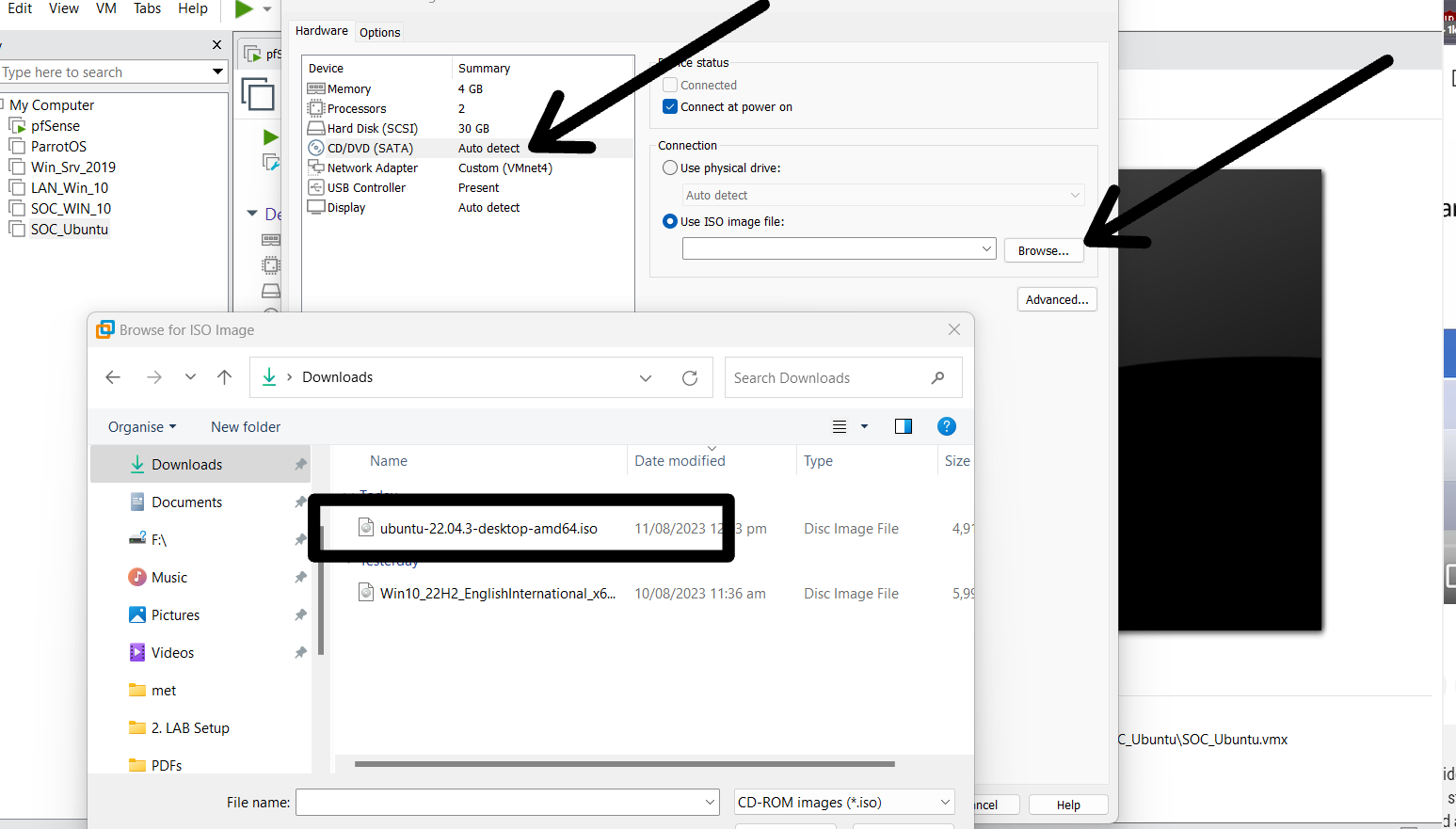The height and width of the screenshot is (829, 1456).
Task: Select ParrotOS VM in library
Action: 58,147
